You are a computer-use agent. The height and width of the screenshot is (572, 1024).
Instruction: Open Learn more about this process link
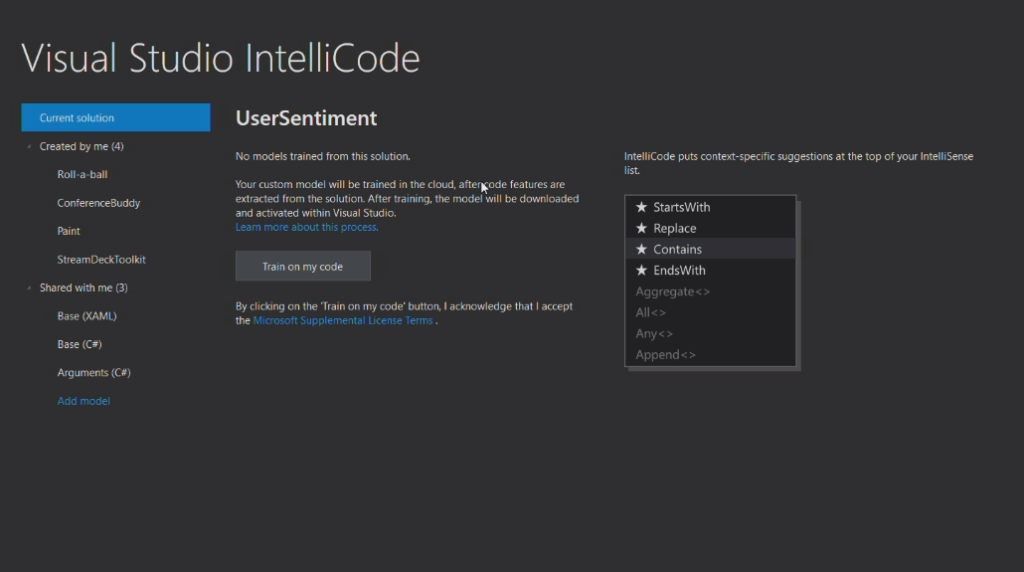click(x=307, y=227)
